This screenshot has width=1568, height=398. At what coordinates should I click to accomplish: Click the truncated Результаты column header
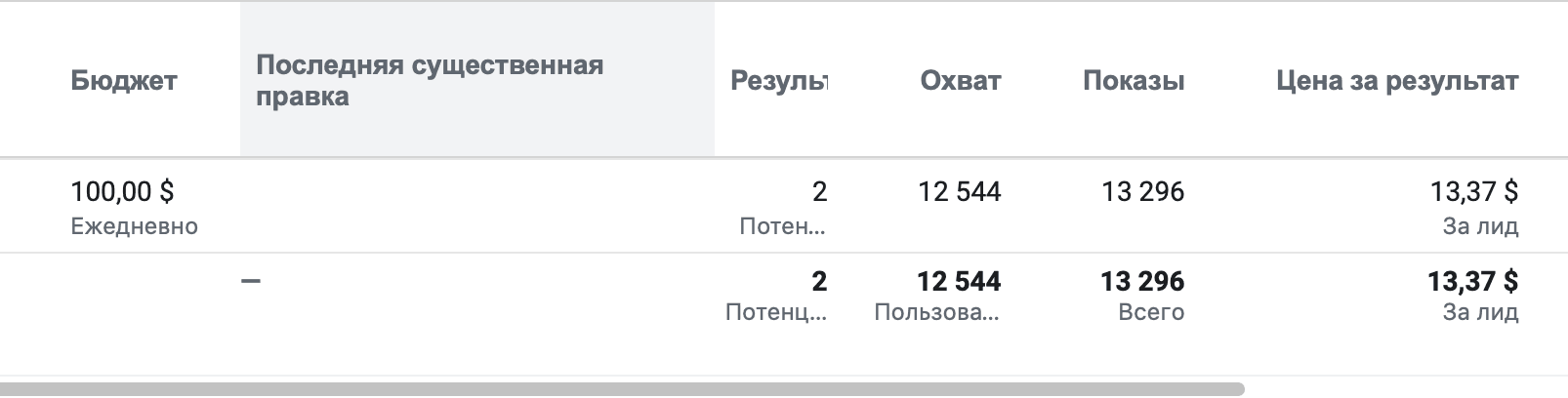click(778, 80)
